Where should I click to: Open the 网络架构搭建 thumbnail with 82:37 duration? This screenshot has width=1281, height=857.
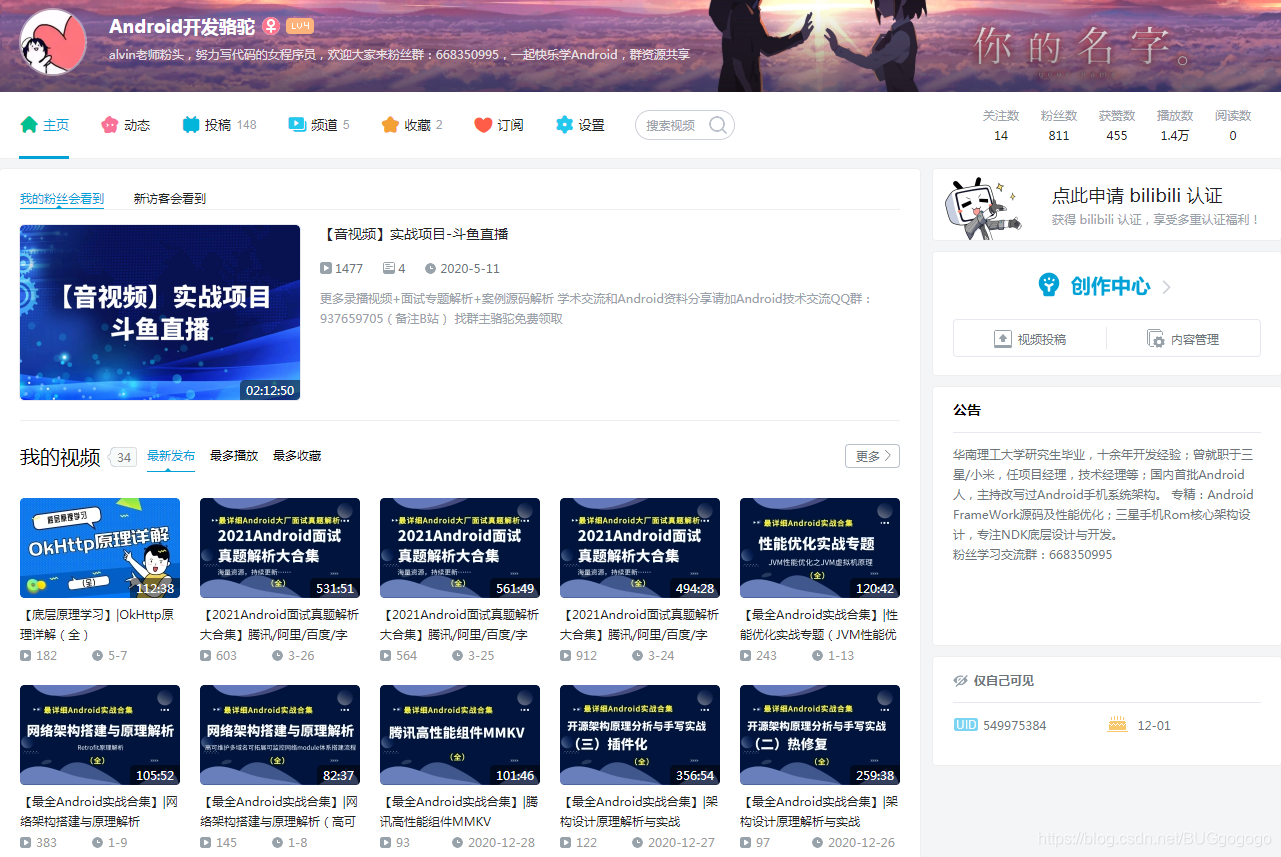(280, 735)
